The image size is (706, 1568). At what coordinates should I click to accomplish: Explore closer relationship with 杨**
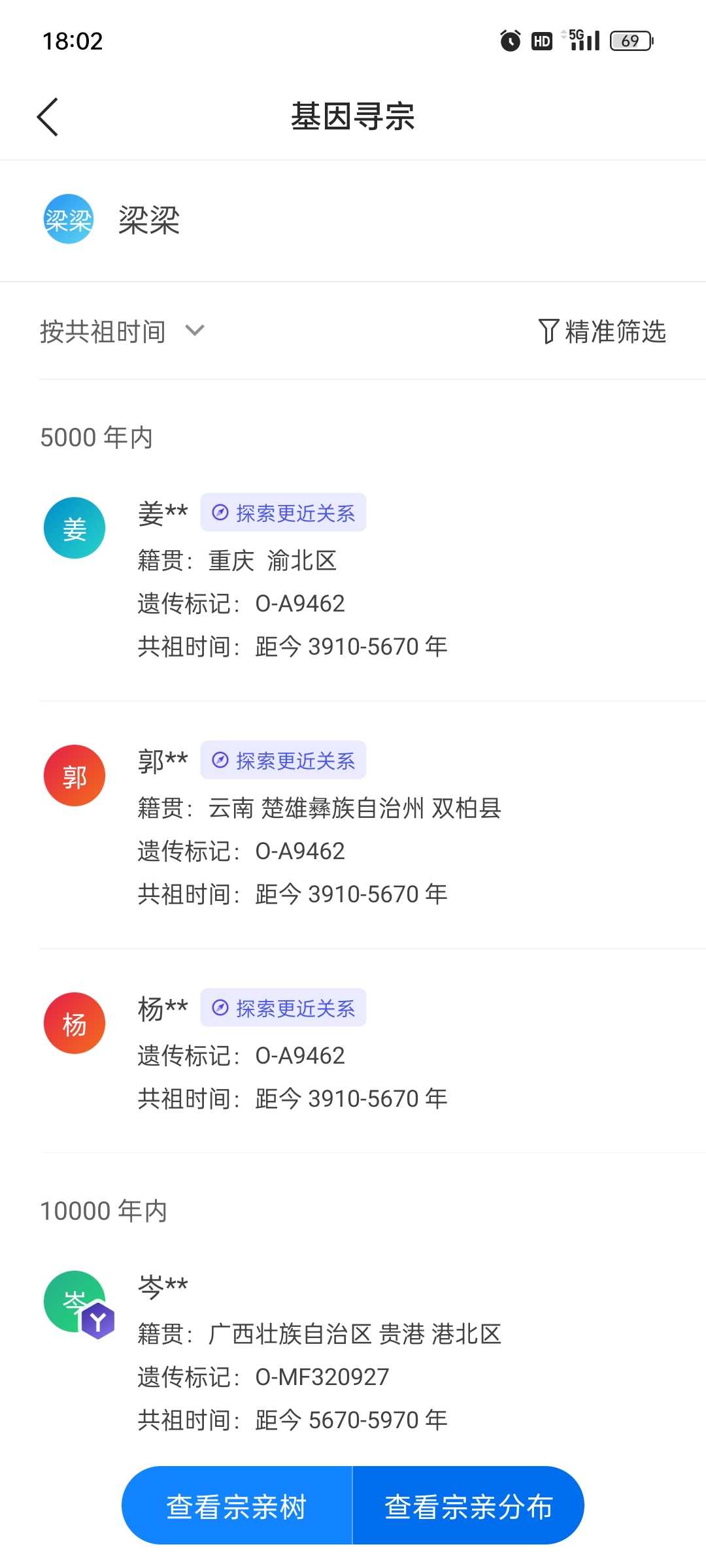coord(283,1008)
